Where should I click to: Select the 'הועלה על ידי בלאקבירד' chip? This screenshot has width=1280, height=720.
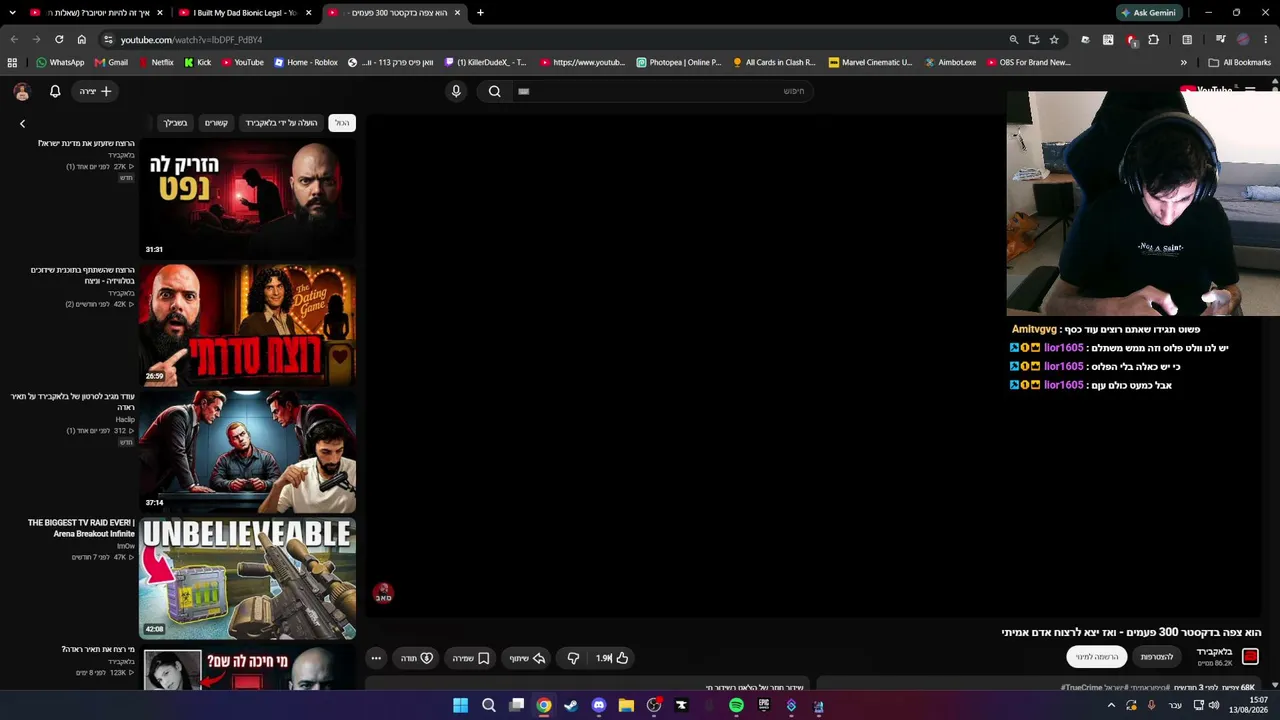281,123
